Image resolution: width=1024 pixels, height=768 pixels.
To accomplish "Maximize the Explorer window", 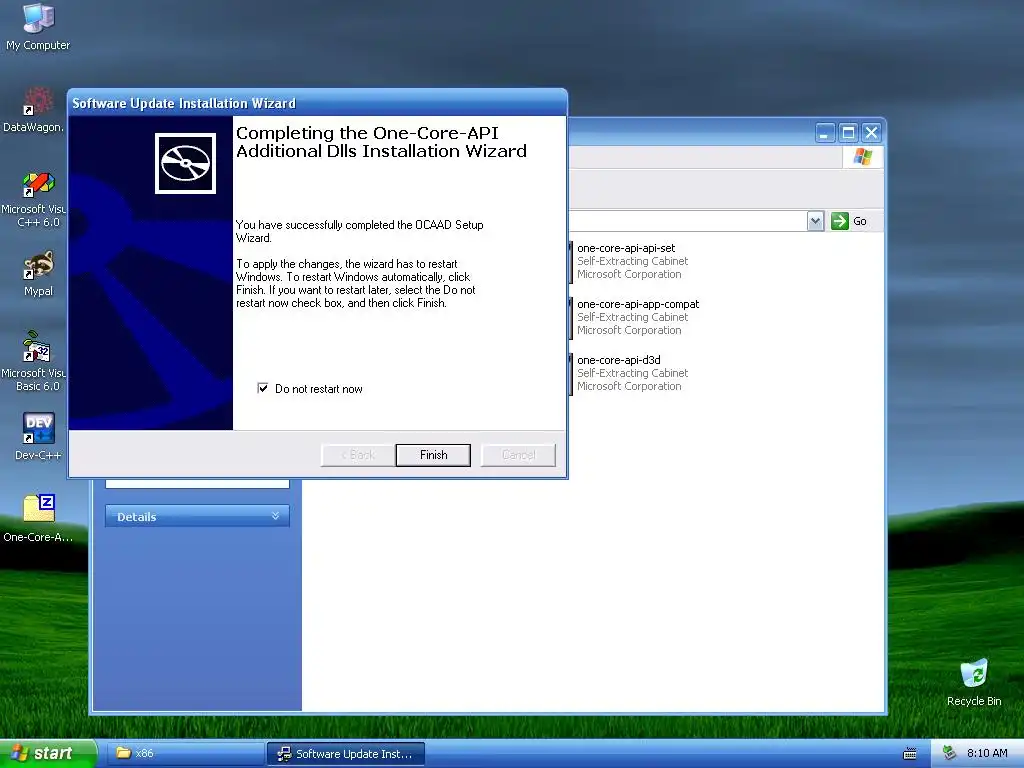I will tap(848, 133).
